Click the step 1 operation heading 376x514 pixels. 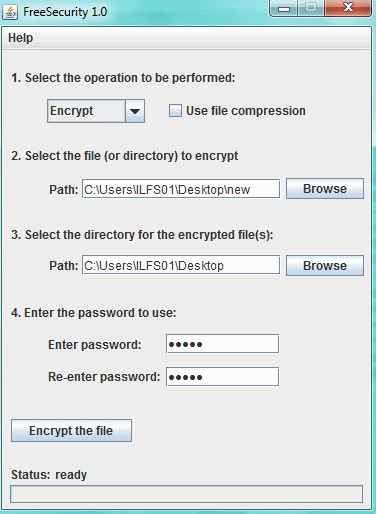[123, 78]
